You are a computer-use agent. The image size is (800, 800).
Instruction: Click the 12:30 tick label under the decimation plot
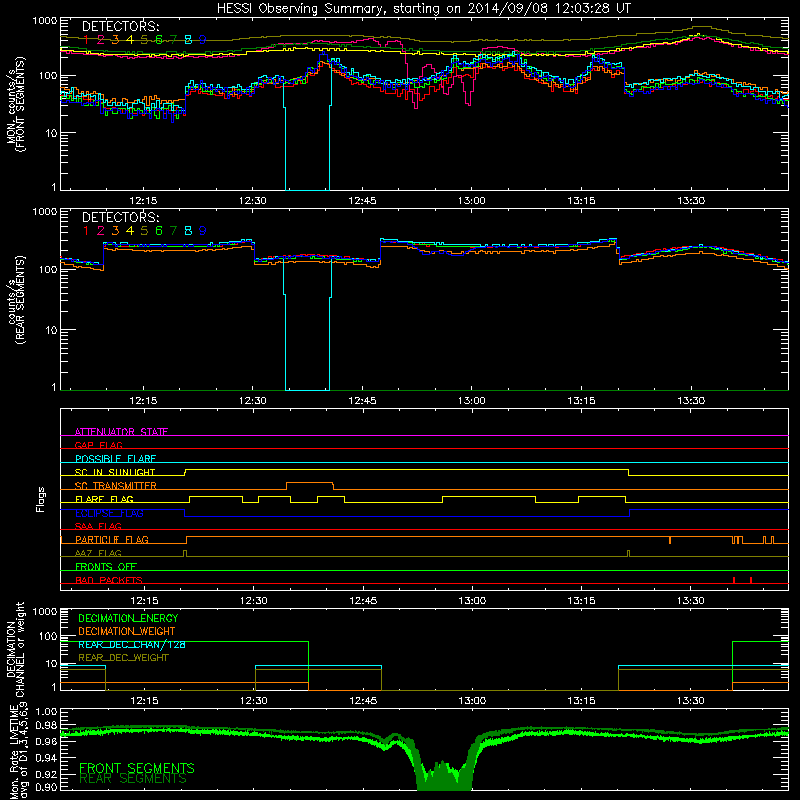254,701
